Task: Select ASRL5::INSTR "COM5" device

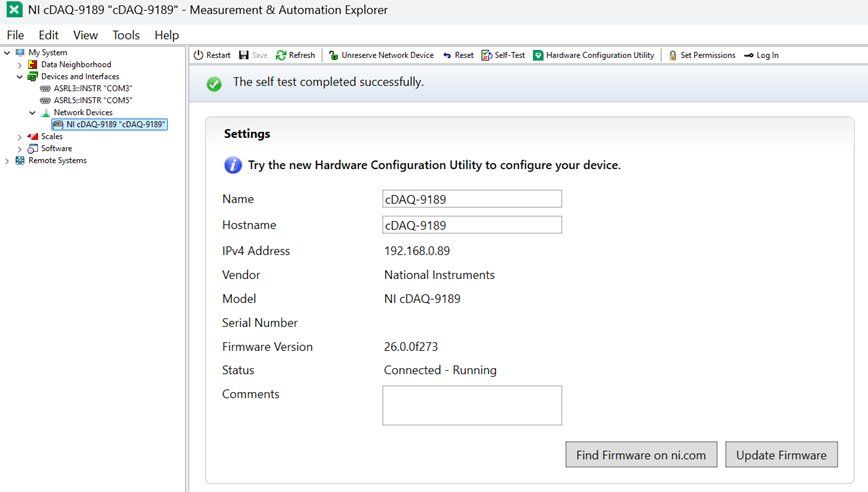Action: [x=93, y=101]
